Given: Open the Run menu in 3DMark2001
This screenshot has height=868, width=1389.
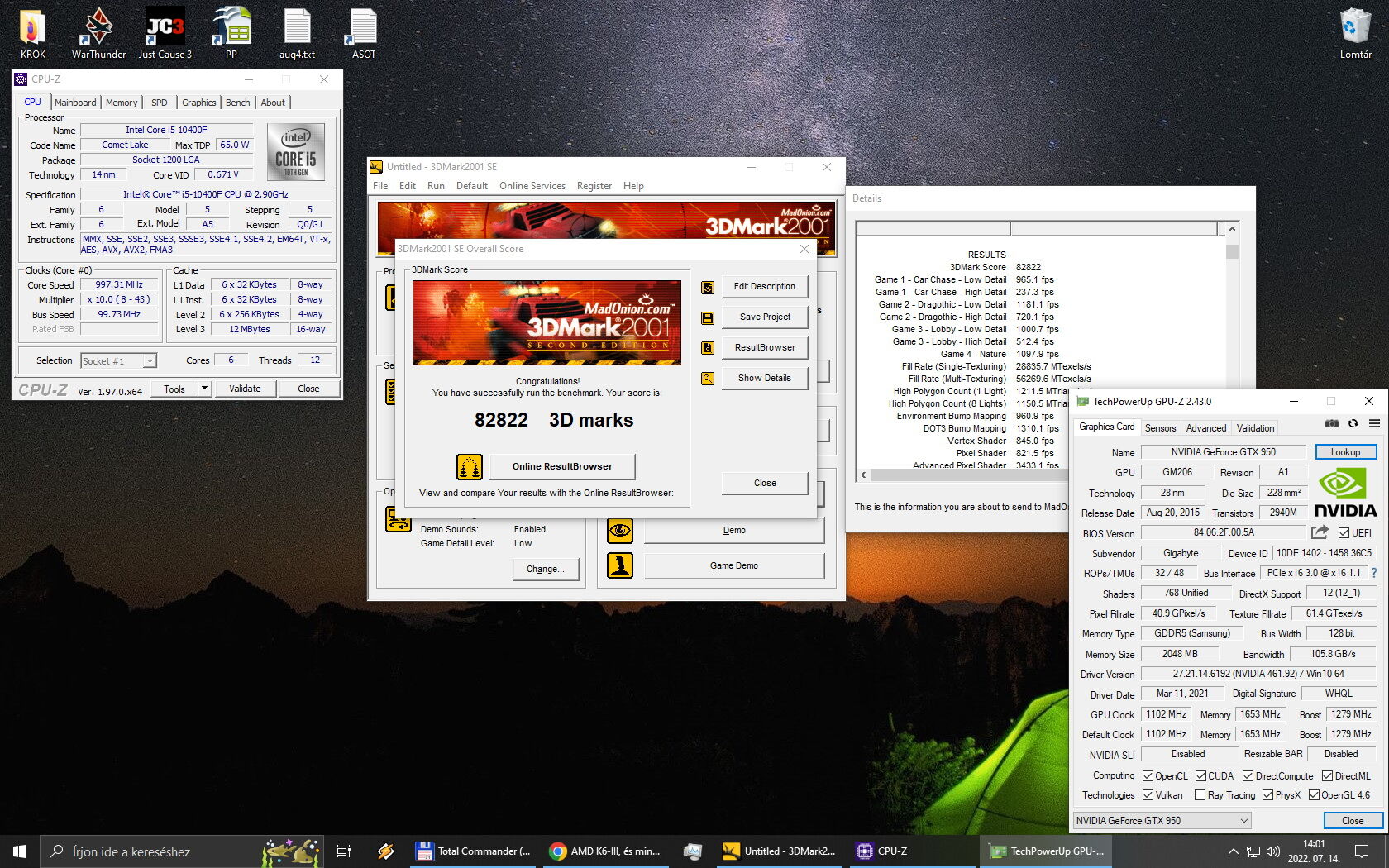Looking at the screenshot, I should pos(436,186).
